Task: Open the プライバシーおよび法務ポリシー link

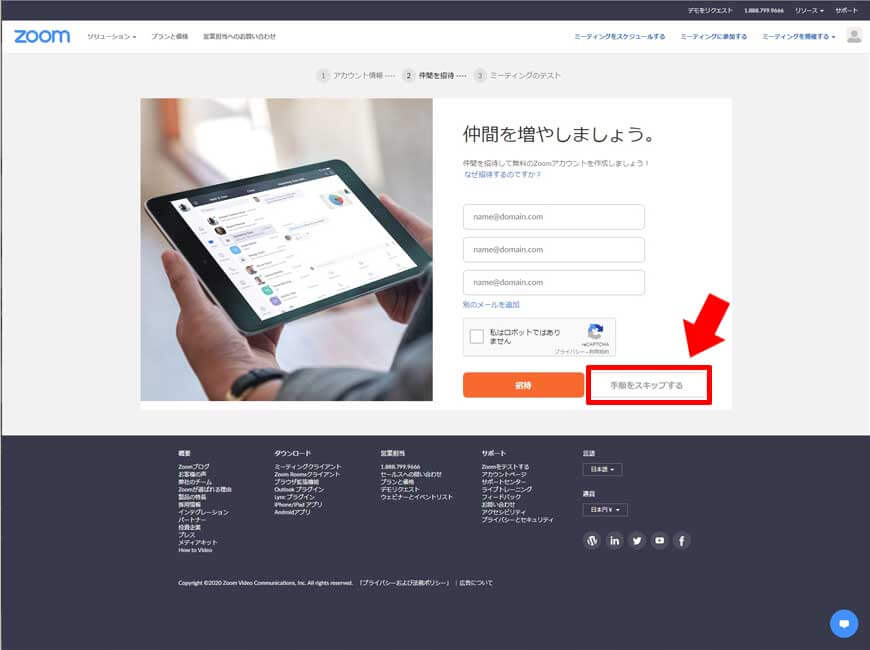Action: click(x=404, y=583)
